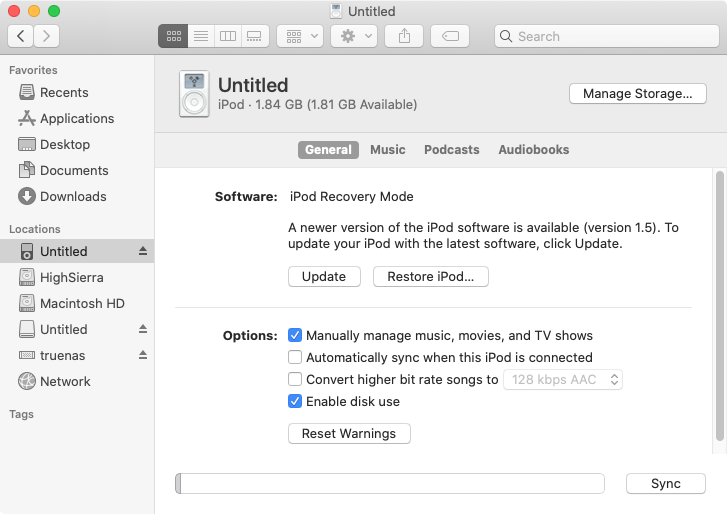The image size is (727, 514).
Task: Open the 128 kbps AAC bit rate dropdown
Action: 563,380
